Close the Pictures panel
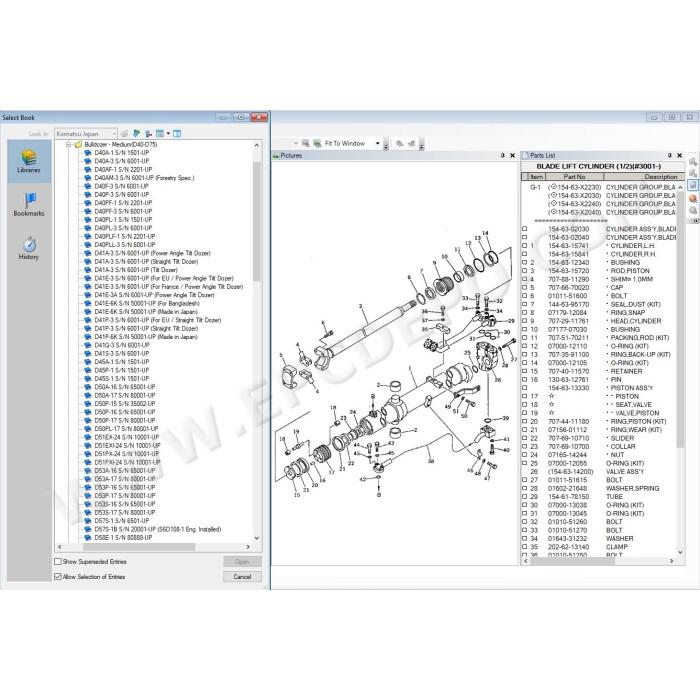700x700 pixels. point(512,155)
